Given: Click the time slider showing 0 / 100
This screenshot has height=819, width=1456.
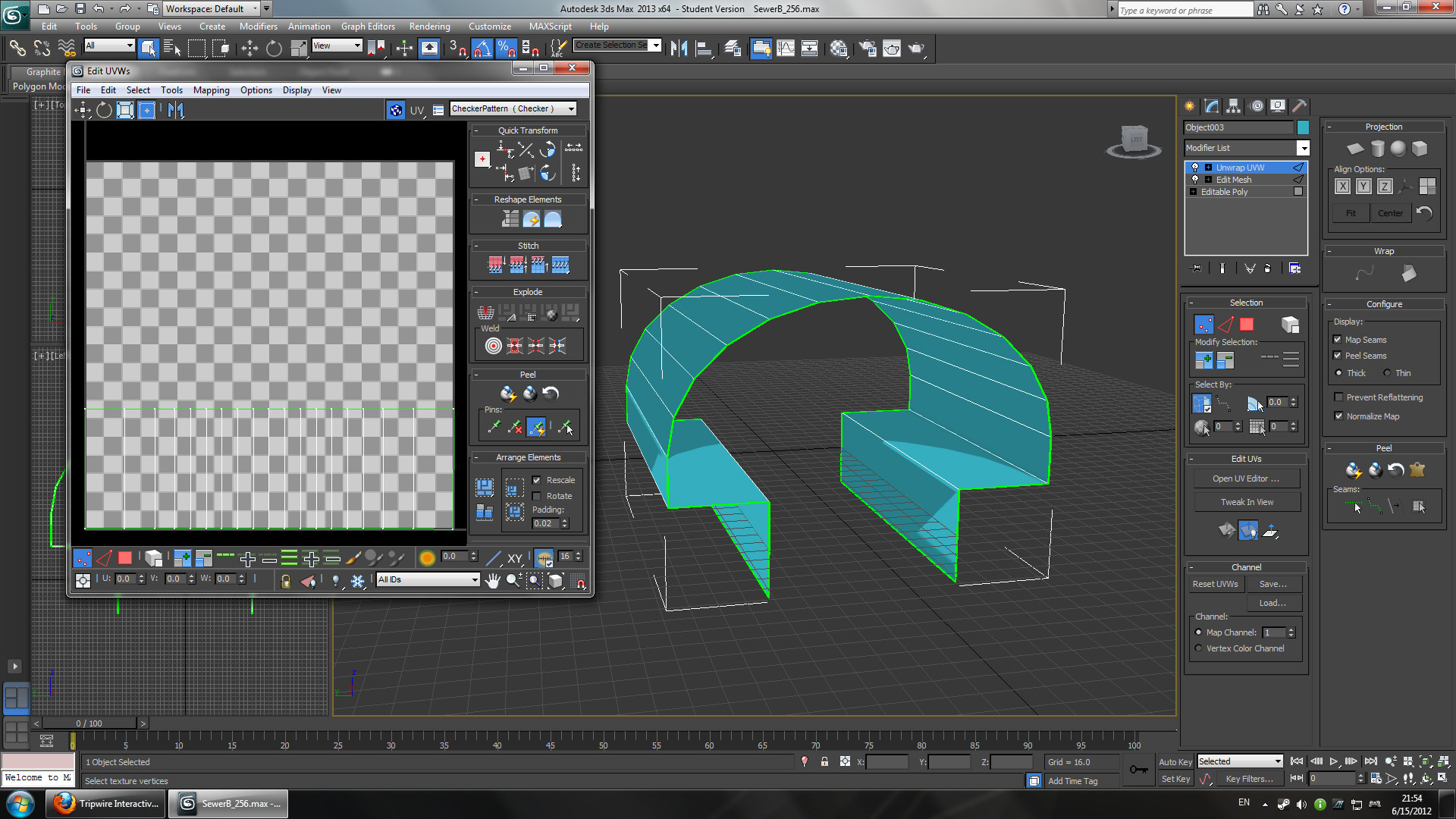Looking at the screenshot, I should (x=89, y=723).
